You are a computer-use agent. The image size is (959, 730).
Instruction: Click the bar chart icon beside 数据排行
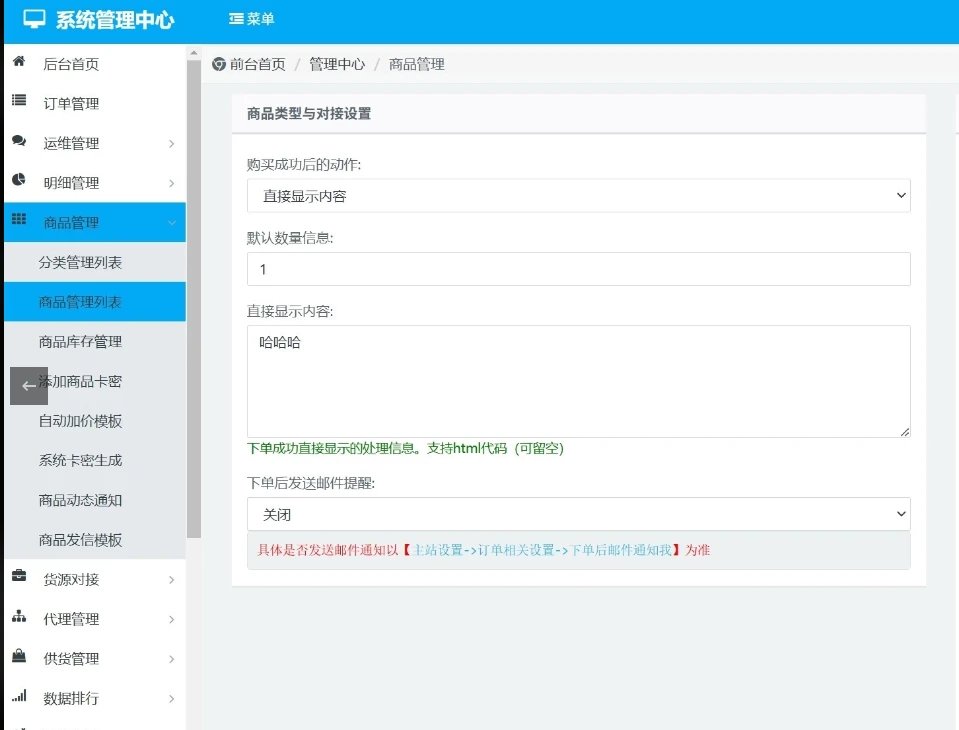[x=19, y=695]
